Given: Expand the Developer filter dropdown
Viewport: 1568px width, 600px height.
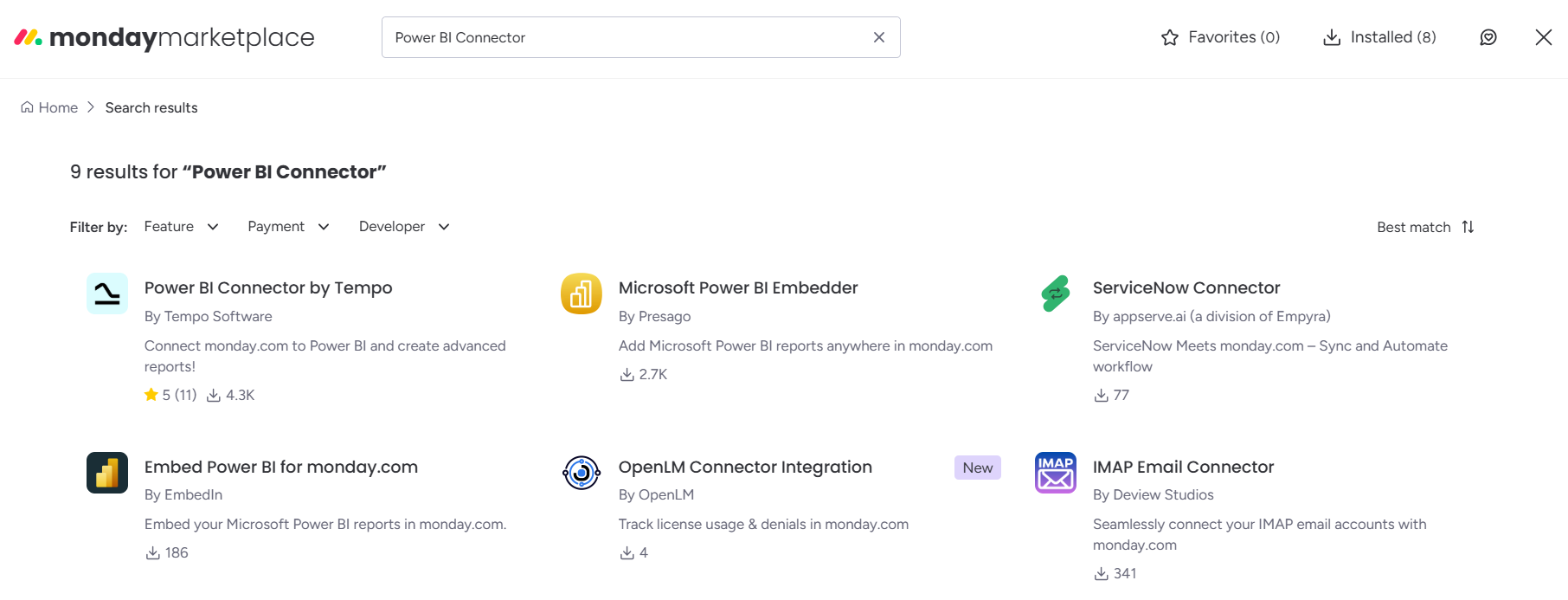Looking at the screenshot, I should [x=405, y=227].
